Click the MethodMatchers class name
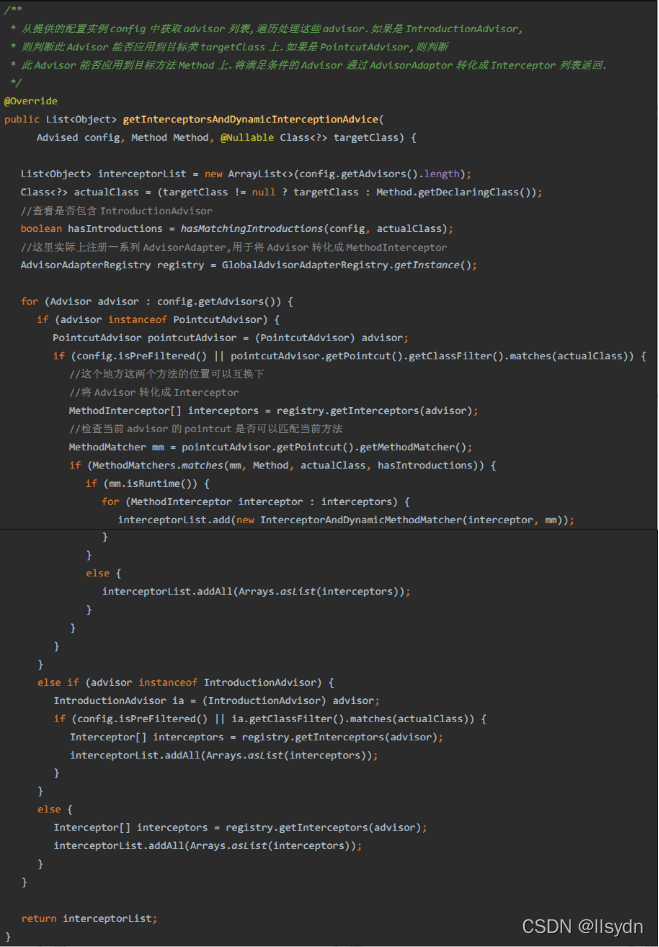This screenshot has height=947, width=659. (x=133, y=465)
